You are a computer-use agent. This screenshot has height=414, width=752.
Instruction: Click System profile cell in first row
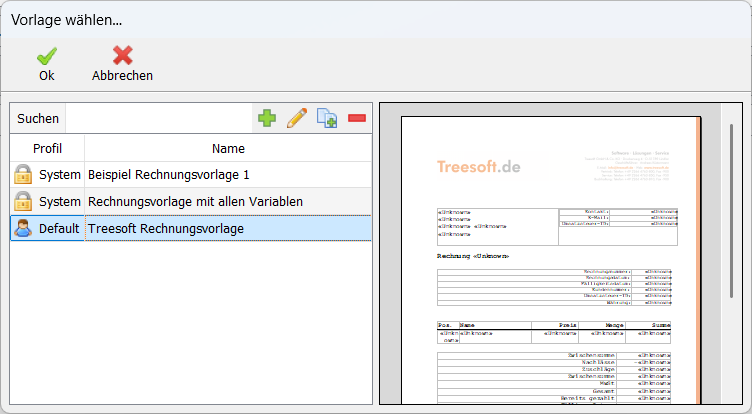pos(59,175)
